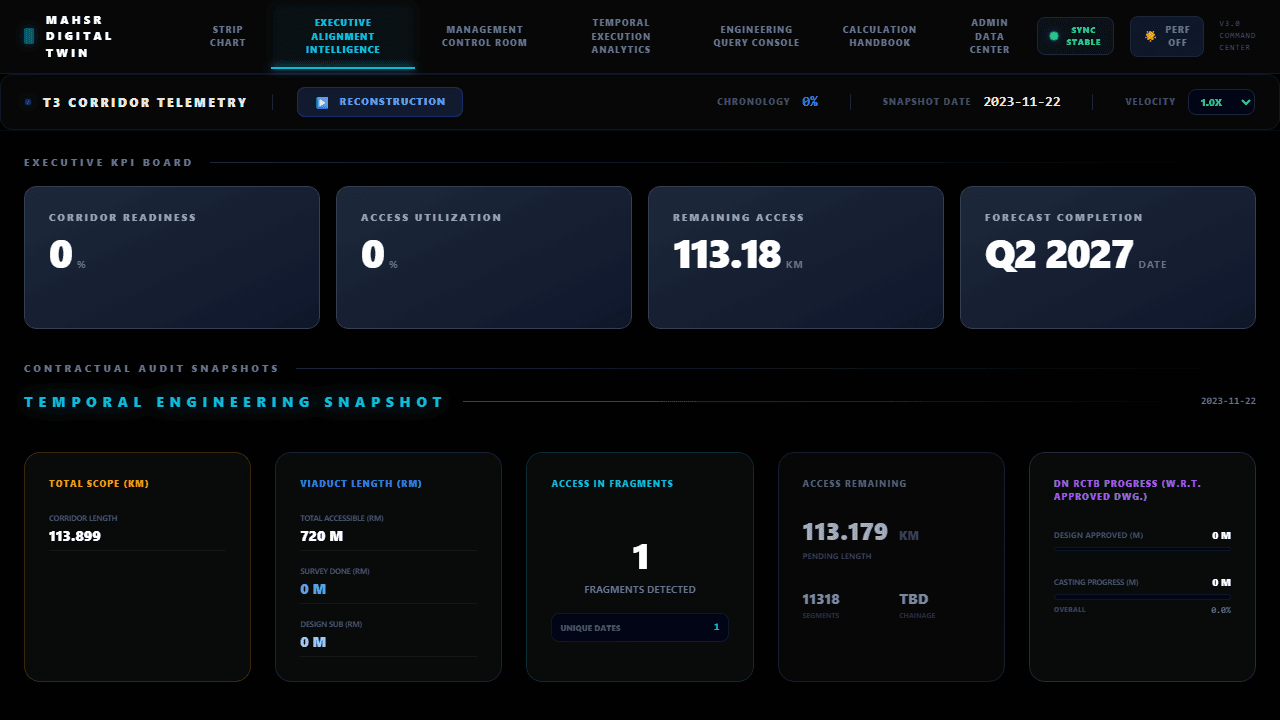Start the Reconstruction playback
This screenshot has height=720, width=1280.
[x=380, y=102]
